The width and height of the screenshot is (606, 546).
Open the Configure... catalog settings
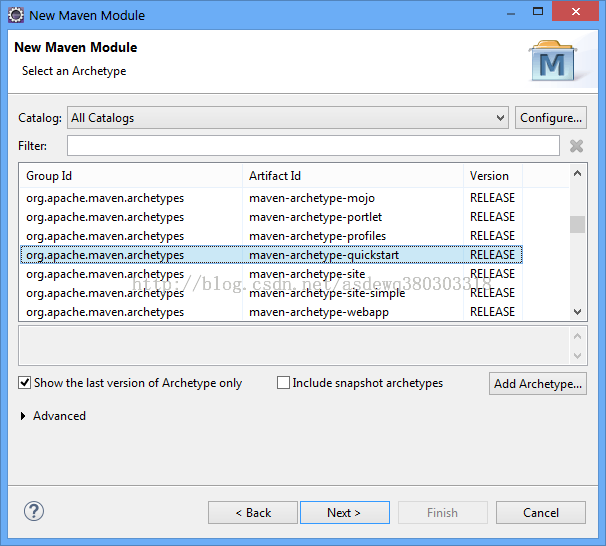click(x=551, y=117)
